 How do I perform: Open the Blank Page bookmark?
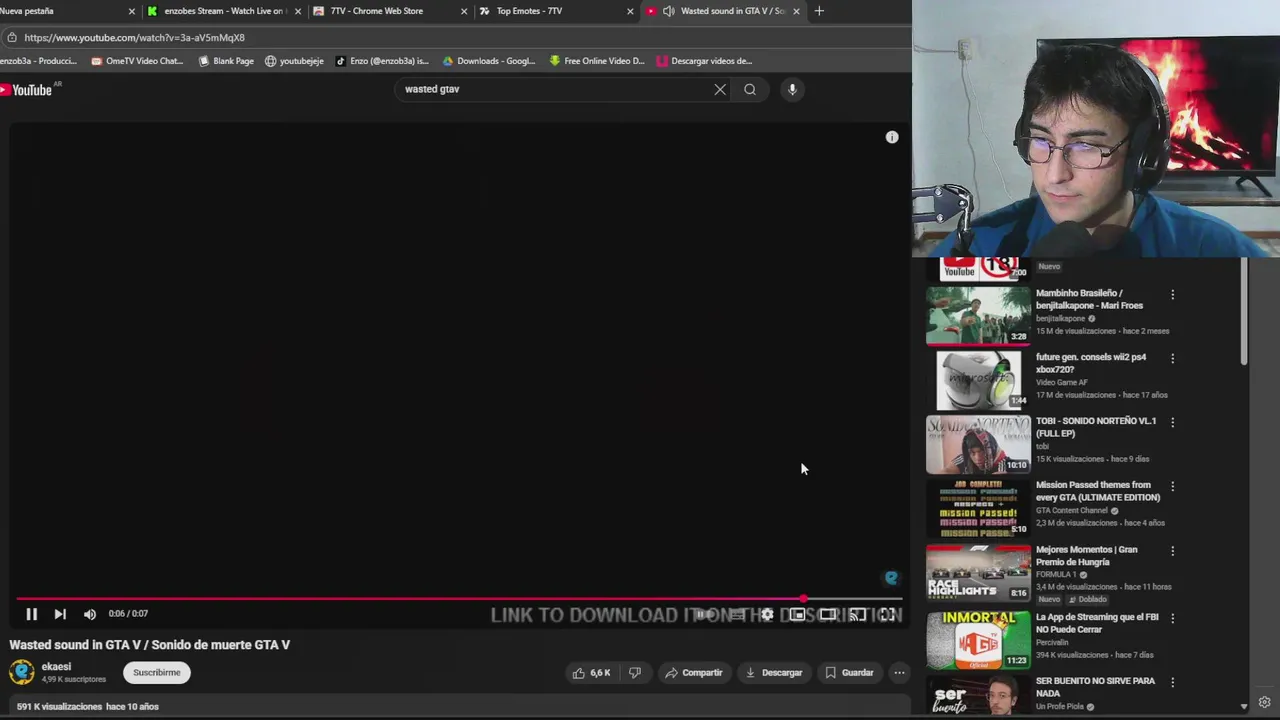coord(226,61)
